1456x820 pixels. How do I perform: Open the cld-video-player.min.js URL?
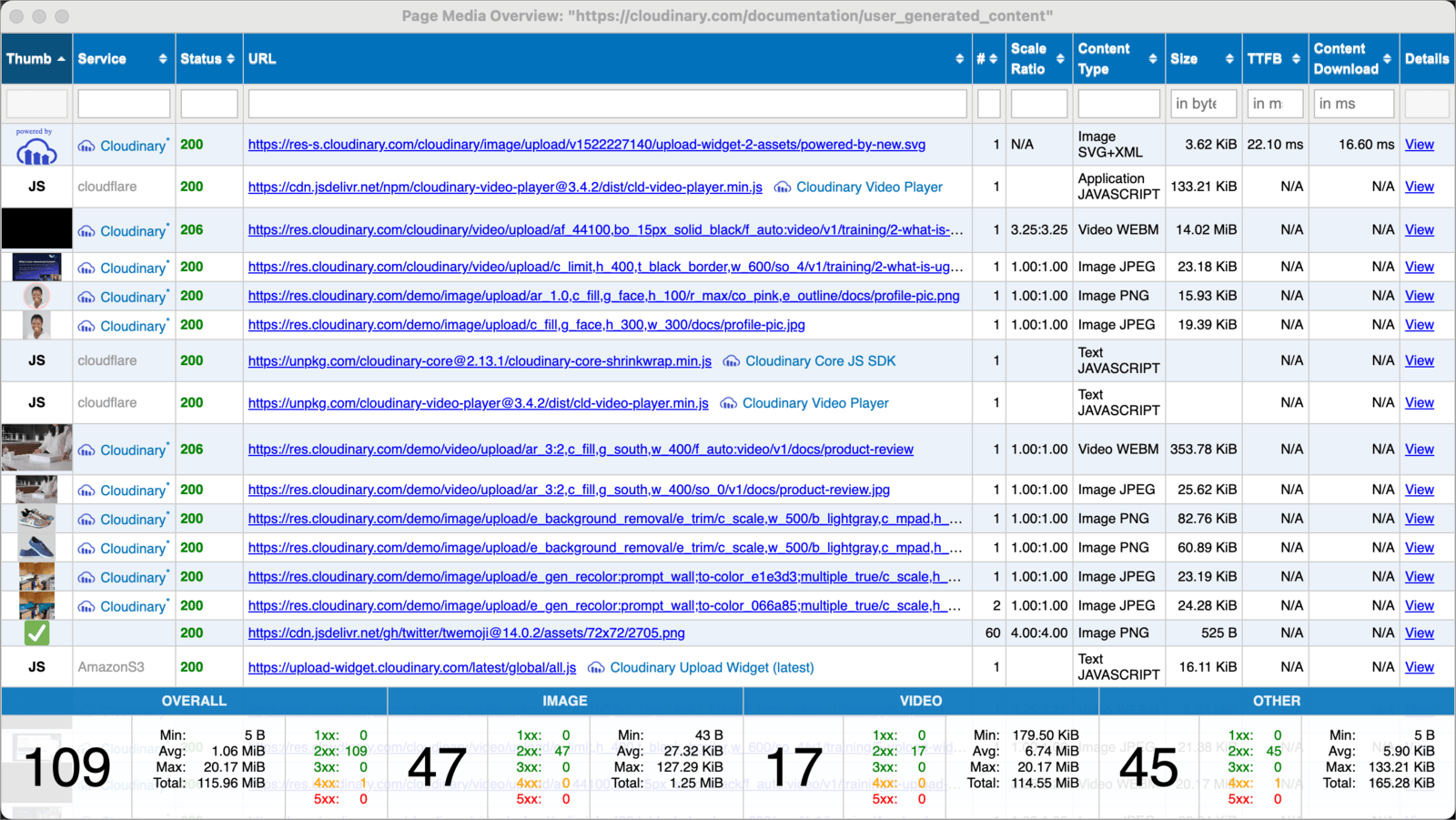click(x=504, y=187)
